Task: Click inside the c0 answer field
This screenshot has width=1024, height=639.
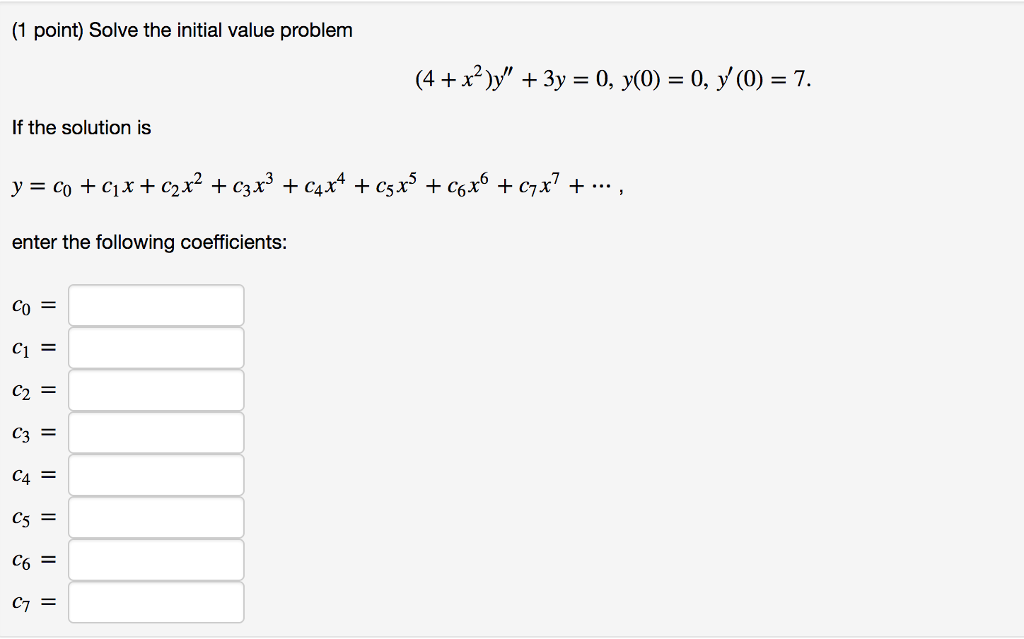Action: [156, 305]
